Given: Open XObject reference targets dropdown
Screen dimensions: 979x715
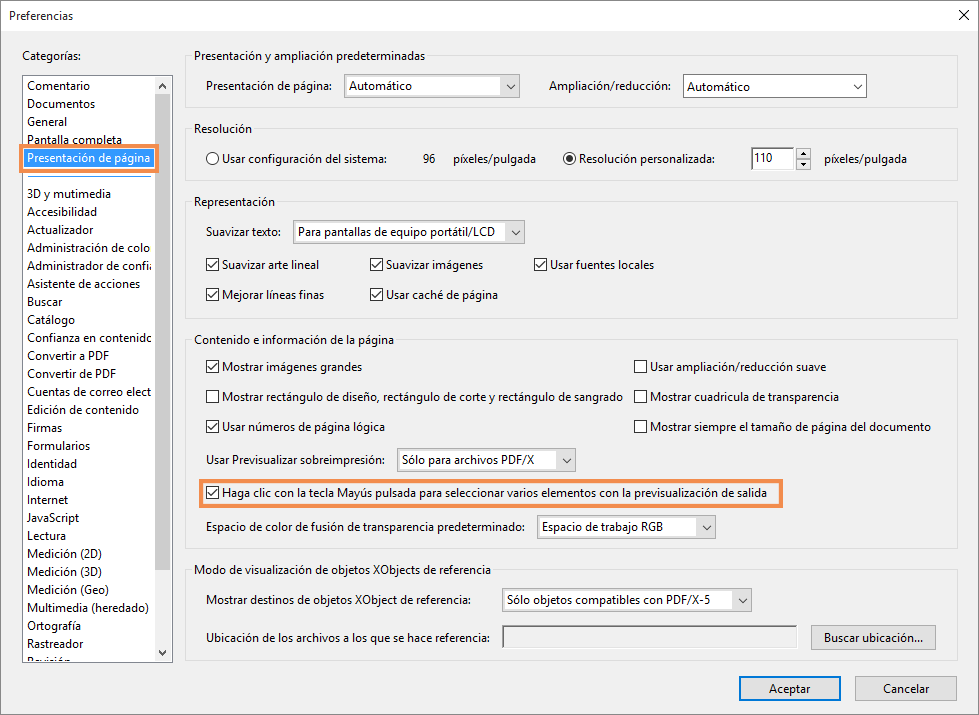Looking at the screenshot, I should (626, 600).
